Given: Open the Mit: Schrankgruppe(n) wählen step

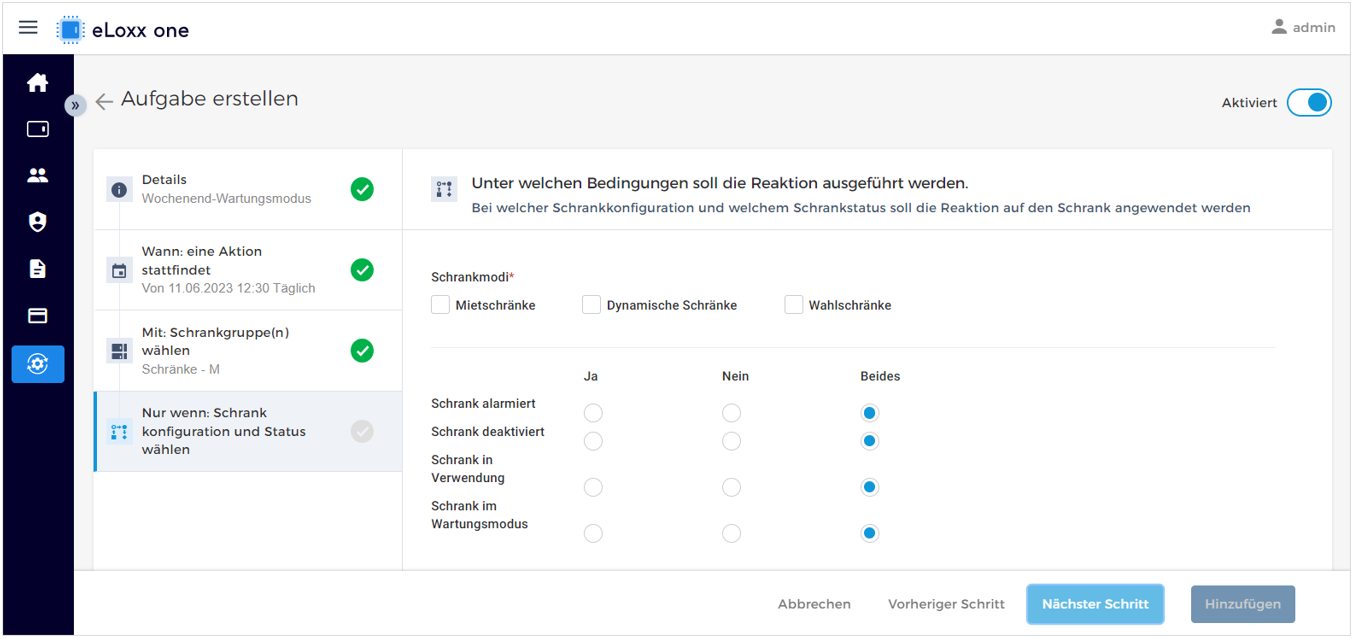Looking at the screenshot, I should click(248, 351).
